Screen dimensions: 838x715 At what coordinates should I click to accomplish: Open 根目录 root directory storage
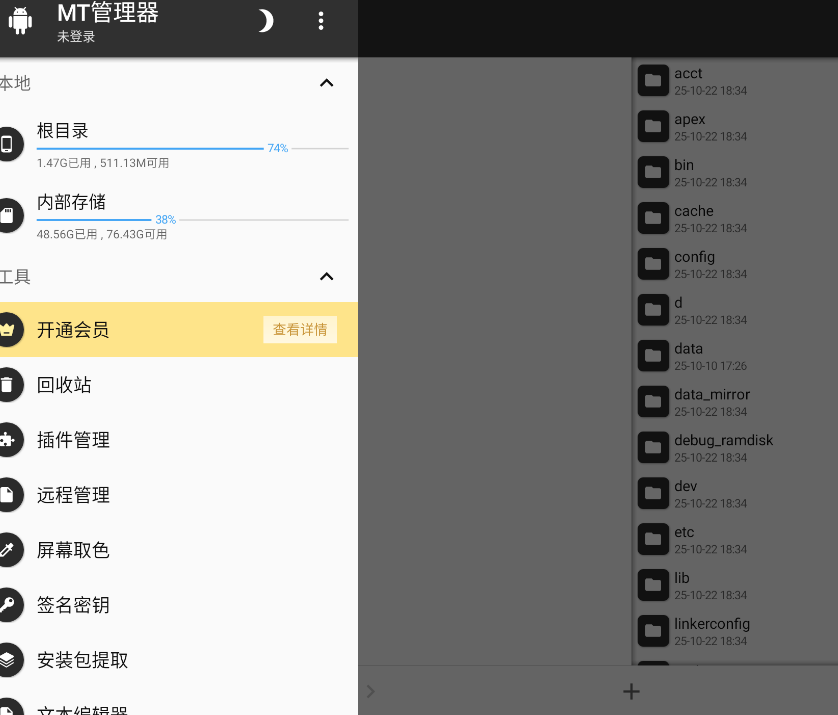click(63, 131)
